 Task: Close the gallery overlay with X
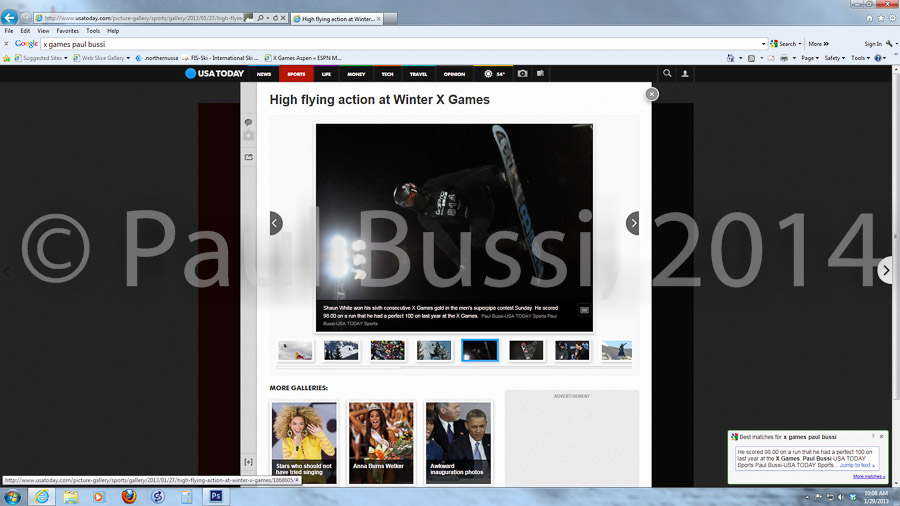coord(651,94)
